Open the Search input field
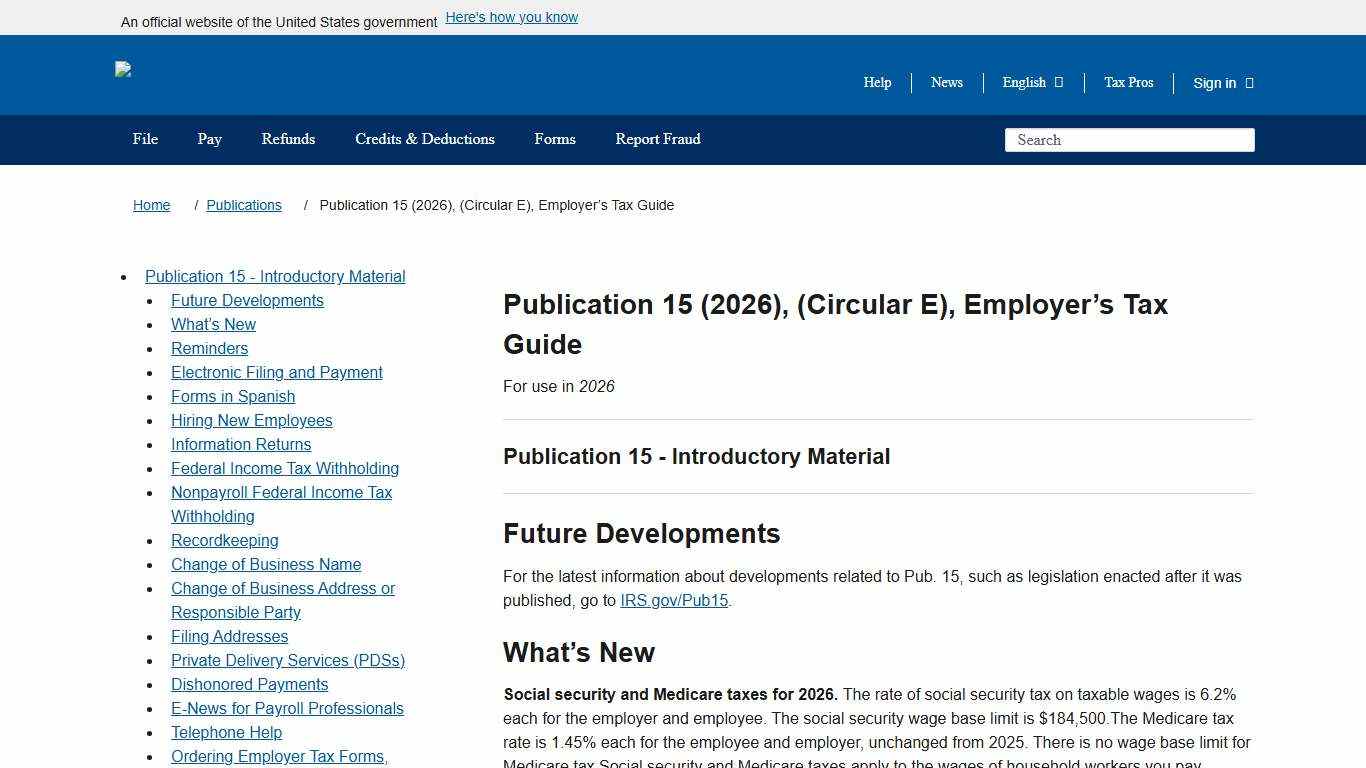Viewport: 1366px width, 768px height. click(1129, 140)
